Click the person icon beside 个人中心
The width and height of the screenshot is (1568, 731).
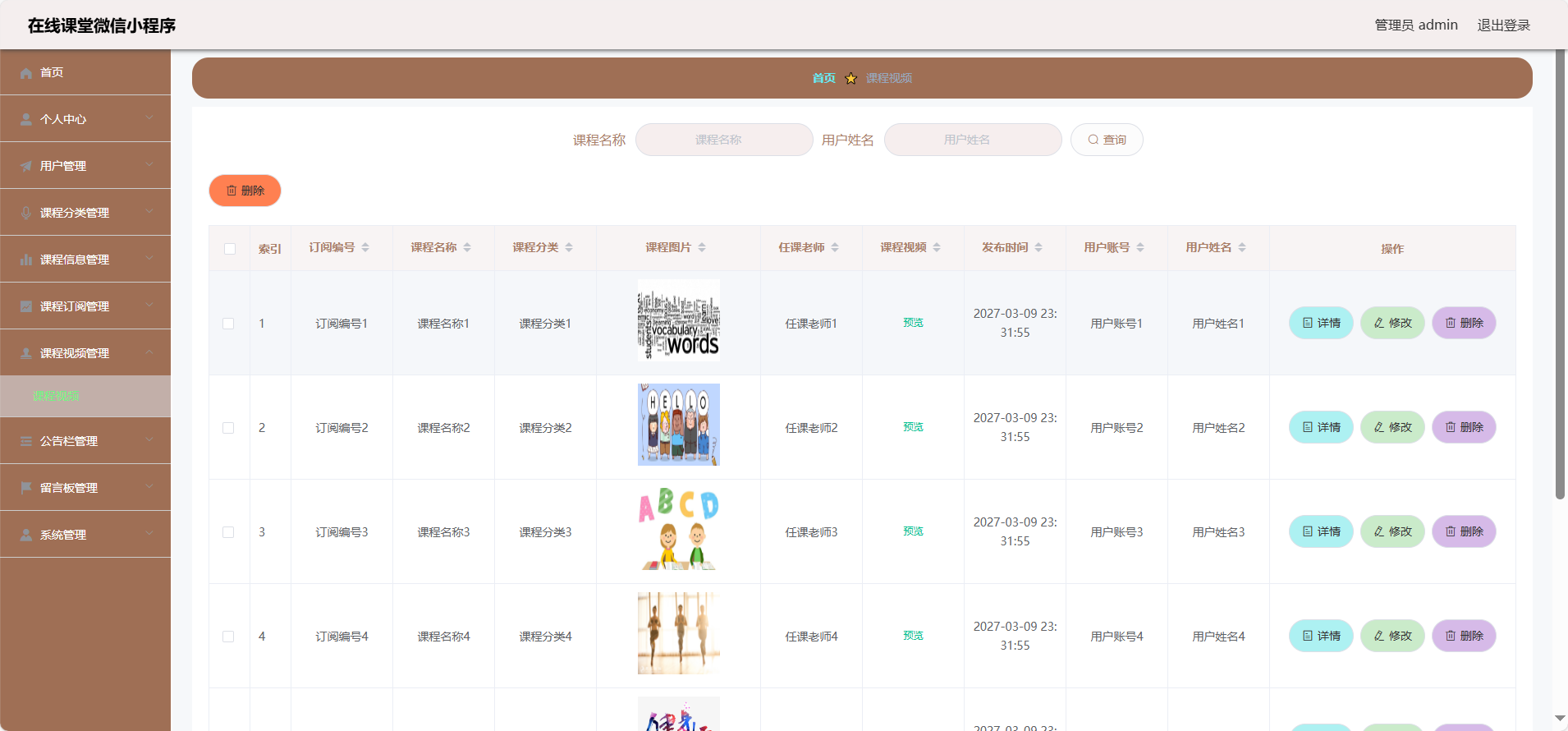(x=26, y=119)
